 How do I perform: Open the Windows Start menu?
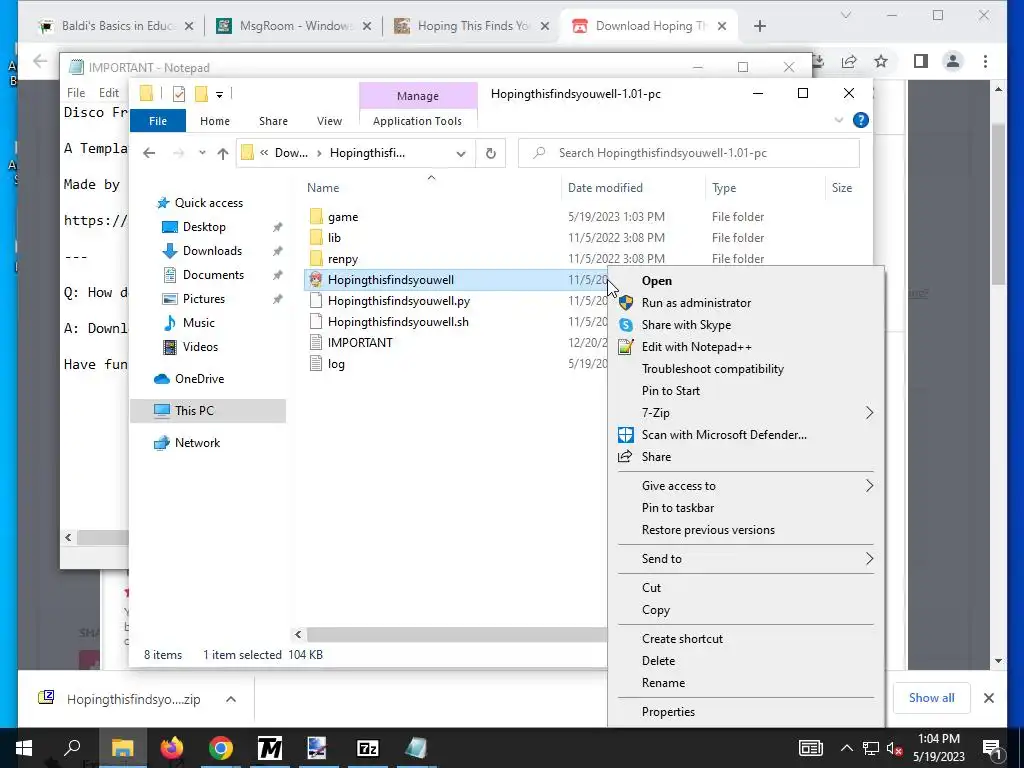click(24, 747)
